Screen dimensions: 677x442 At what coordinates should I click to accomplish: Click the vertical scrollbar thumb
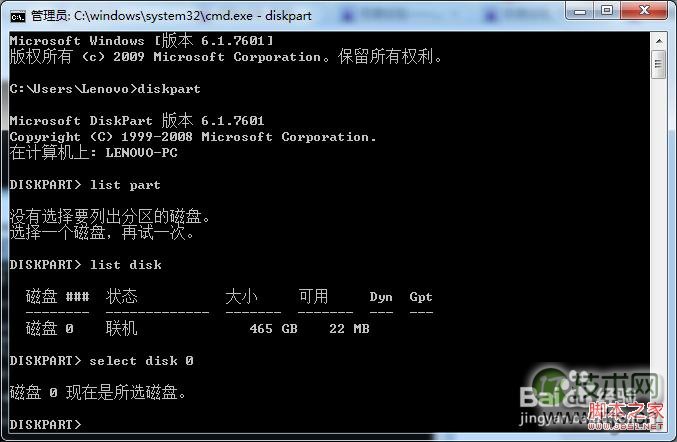click(x=658, y=64)
